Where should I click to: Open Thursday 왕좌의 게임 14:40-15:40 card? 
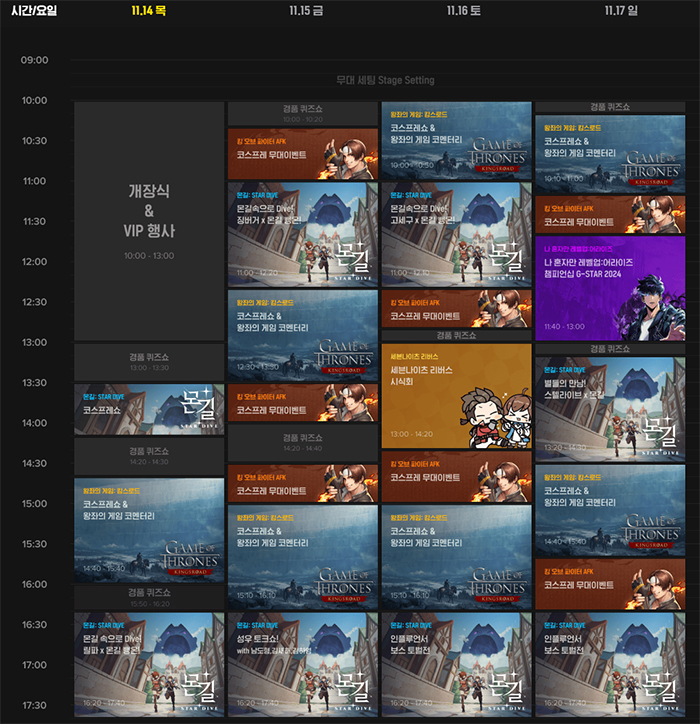pos(149,530)
